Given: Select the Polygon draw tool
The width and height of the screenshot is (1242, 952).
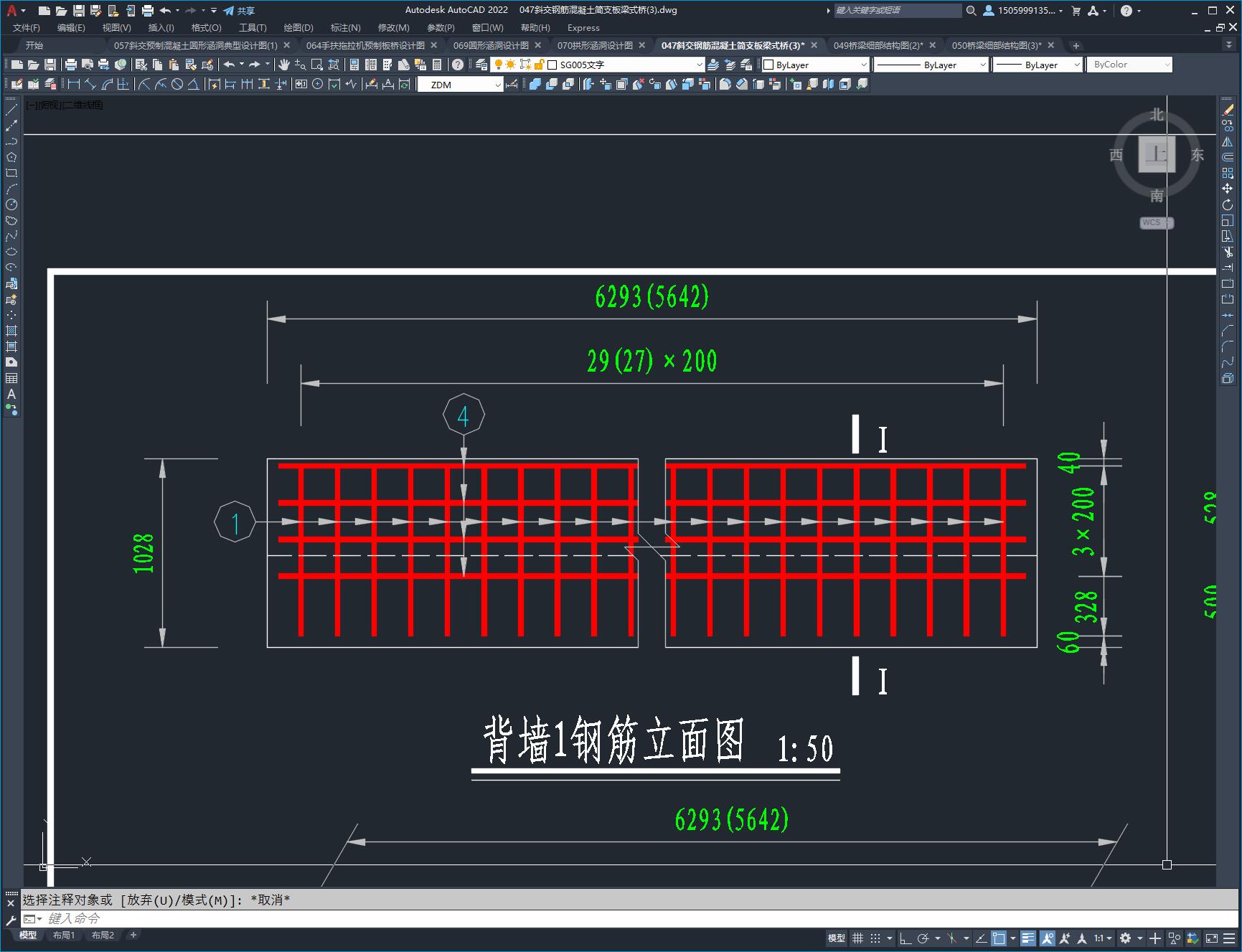Looking at the screenshot, I should click(x=11, y=157).
